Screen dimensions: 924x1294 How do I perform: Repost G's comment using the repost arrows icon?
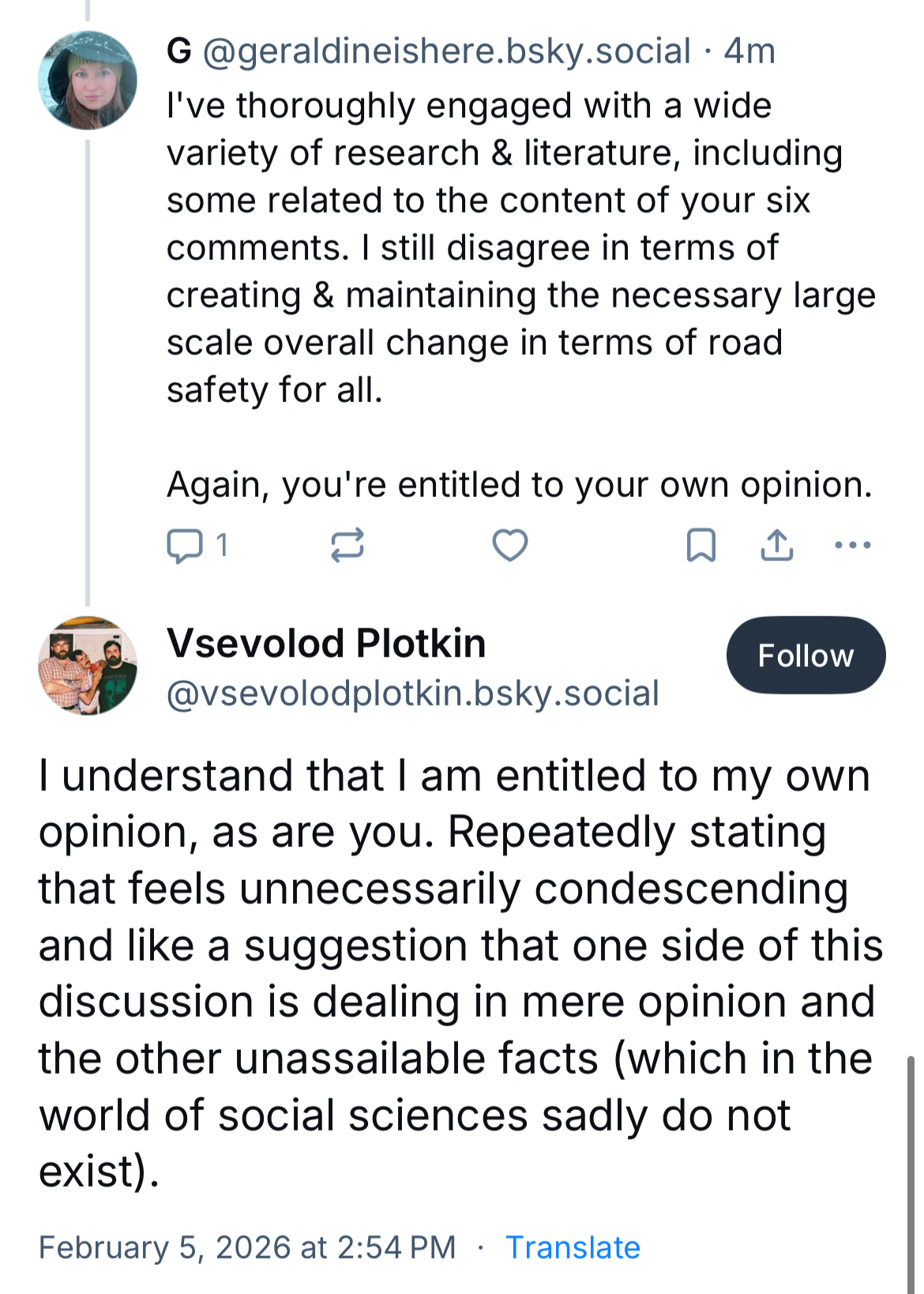pos(347,546)
